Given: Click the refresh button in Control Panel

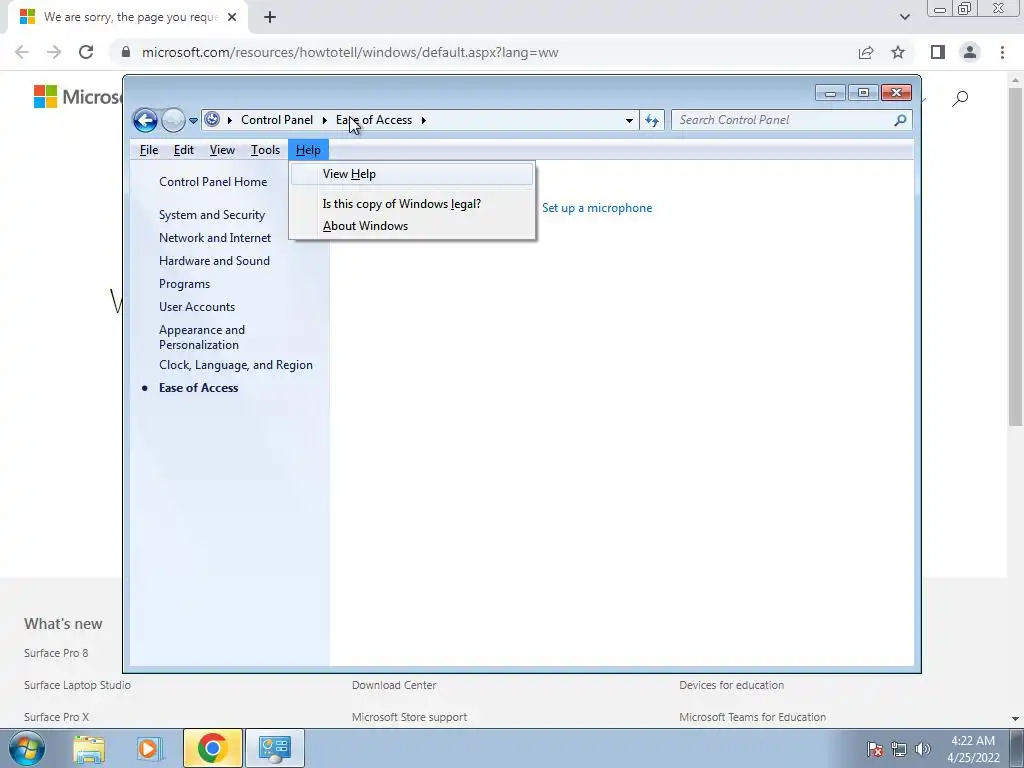Looking at the screenshot, I should click(652, 120).
